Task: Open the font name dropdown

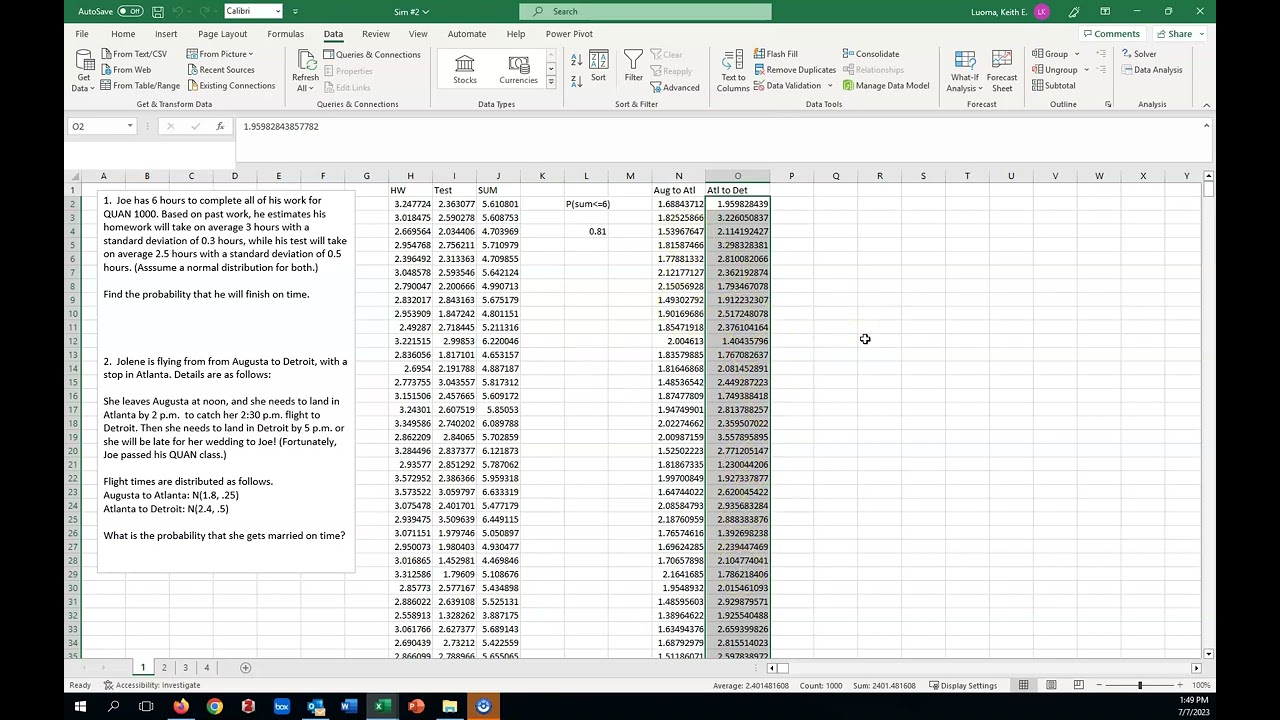Action: [x=279, y=12]
